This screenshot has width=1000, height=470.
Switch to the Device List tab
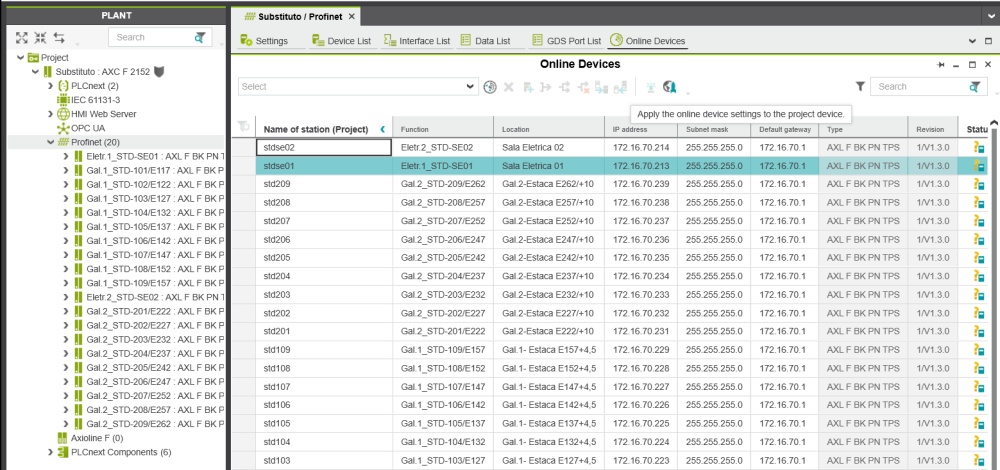(341, 41)
